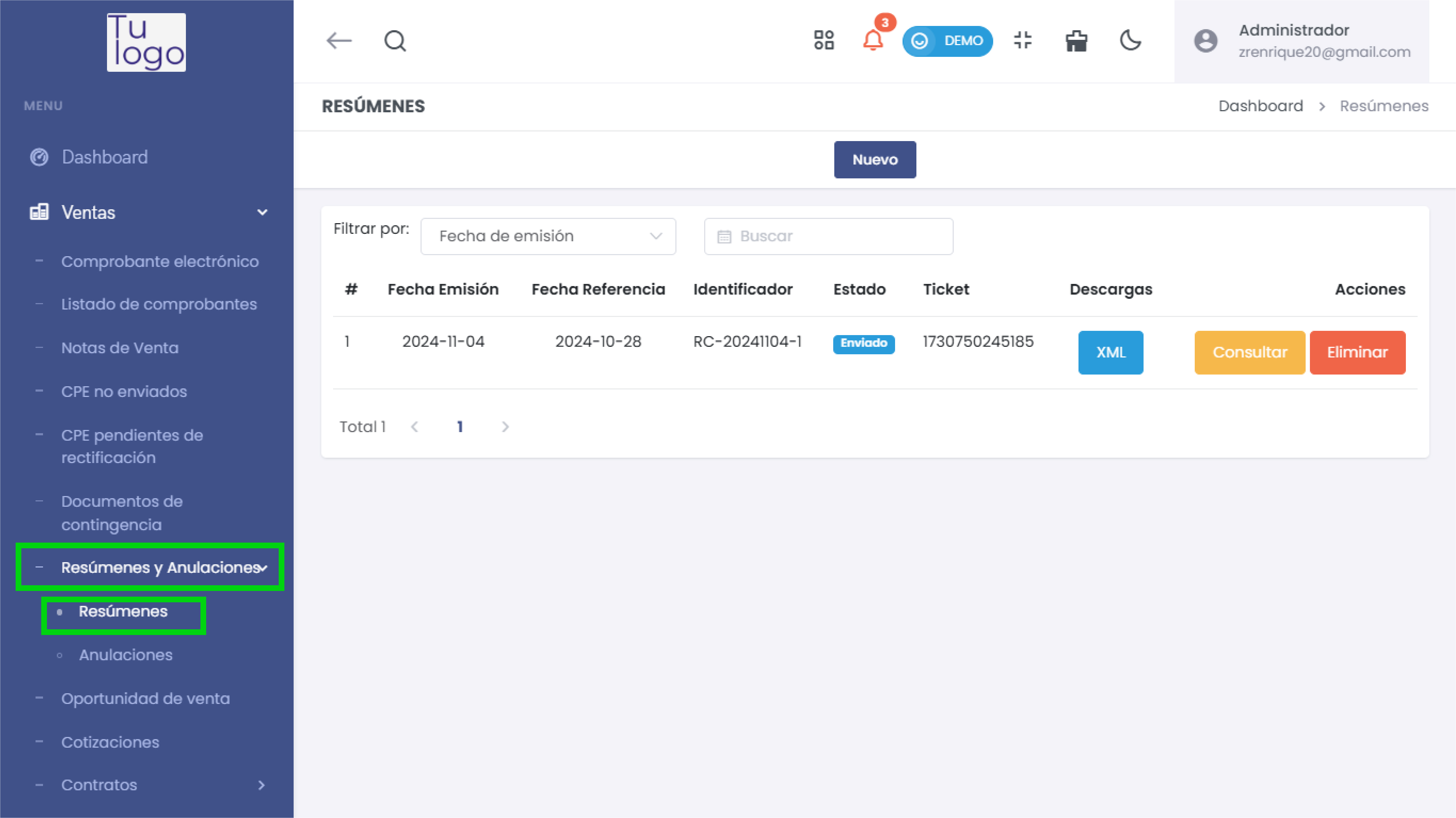Viewport: 1456px width, 818px height.
Task: Click the Dashboard gauge icon in sidebar
Action: click(39, 157)
